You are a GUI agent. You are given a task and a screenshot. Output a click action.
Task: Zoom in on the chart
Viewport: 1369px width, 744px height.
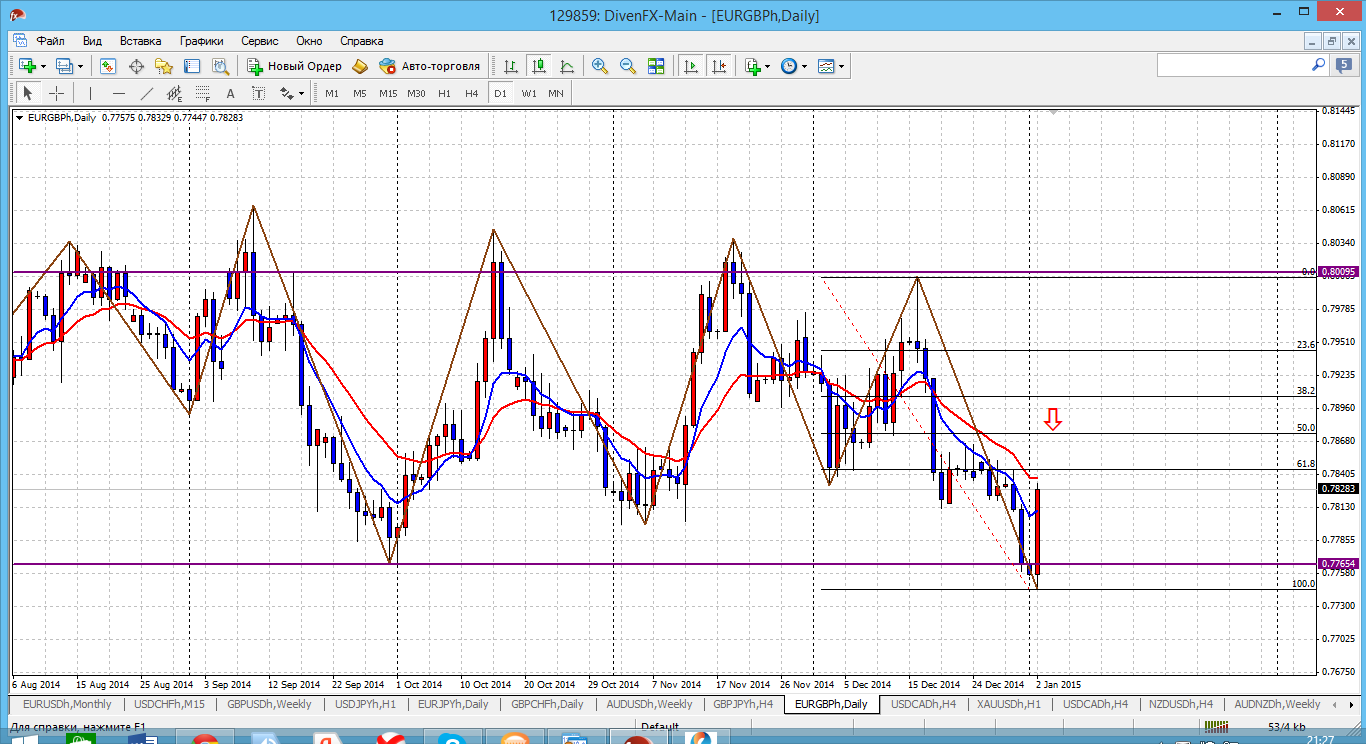pyautogui.click(x=600, y=66)
